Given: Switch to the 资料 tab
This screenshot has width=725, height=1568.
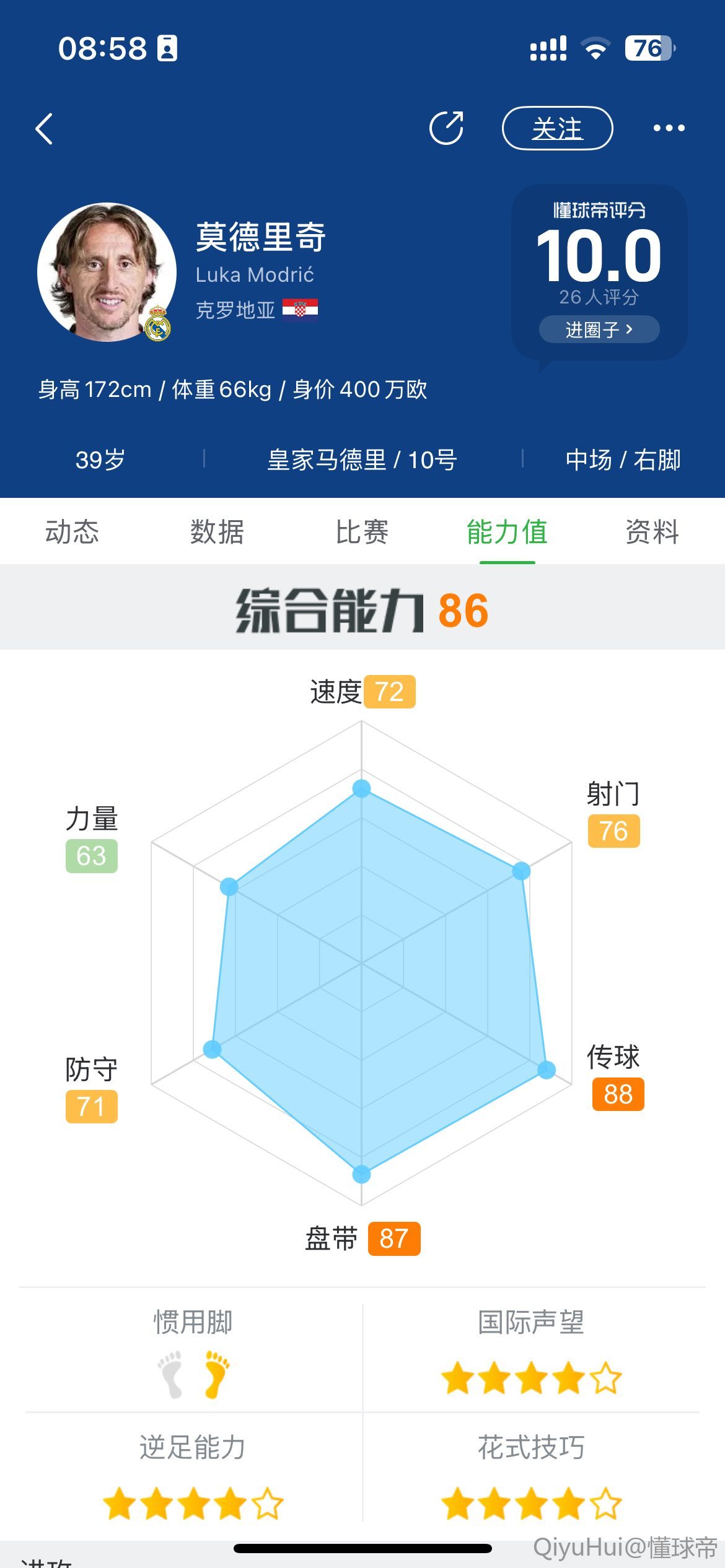Looking at the screenshot, I should [652, 532].
